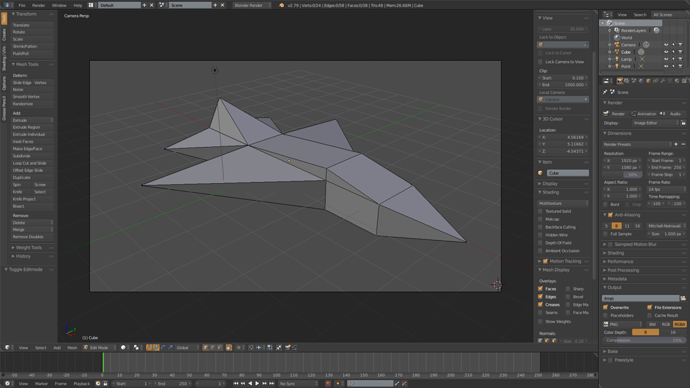Open the Global orientation dropdown
The image size is (690, 388).
184,348
